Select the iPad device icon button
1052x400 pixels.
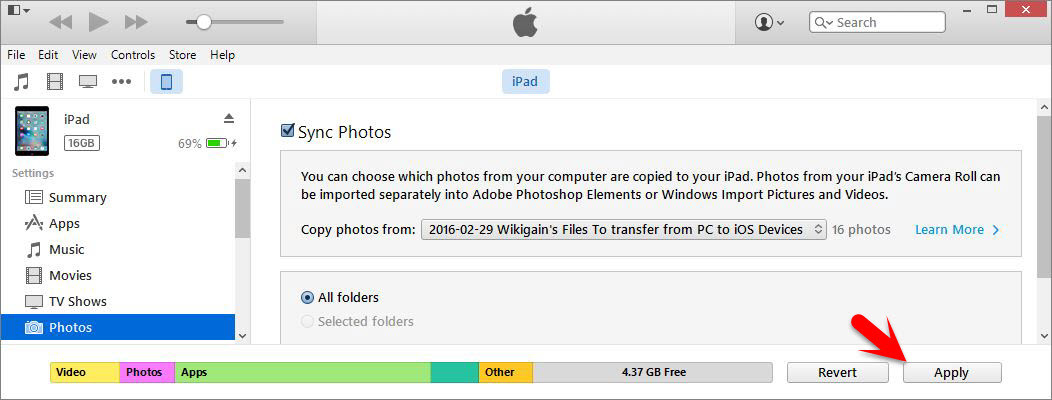166,82
